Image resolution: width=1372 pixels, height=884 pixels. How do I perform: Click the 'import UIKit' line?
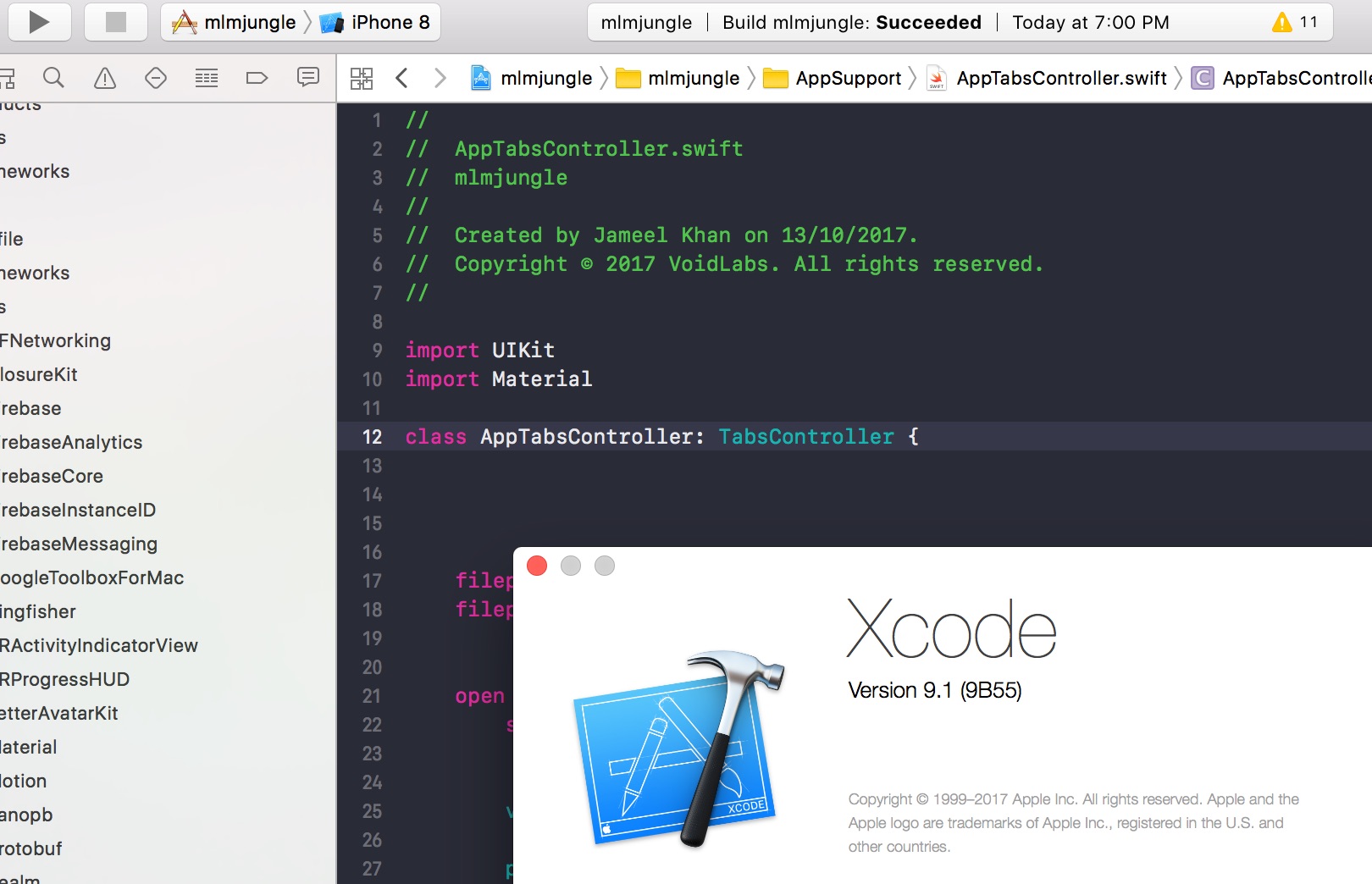point(480,351)
